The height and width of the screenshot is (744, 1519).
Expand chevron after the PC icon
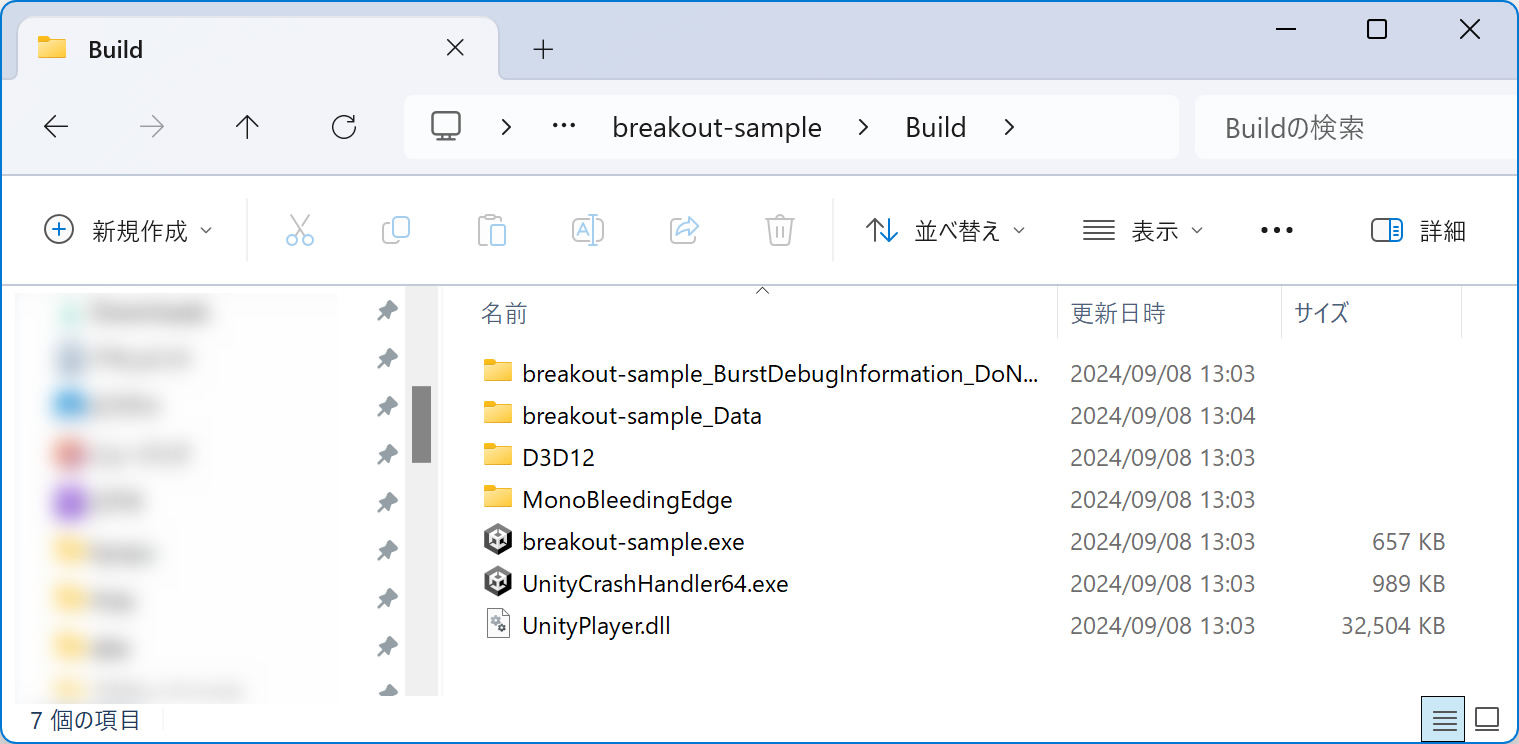pyautogui.click(x=507, y=127)
